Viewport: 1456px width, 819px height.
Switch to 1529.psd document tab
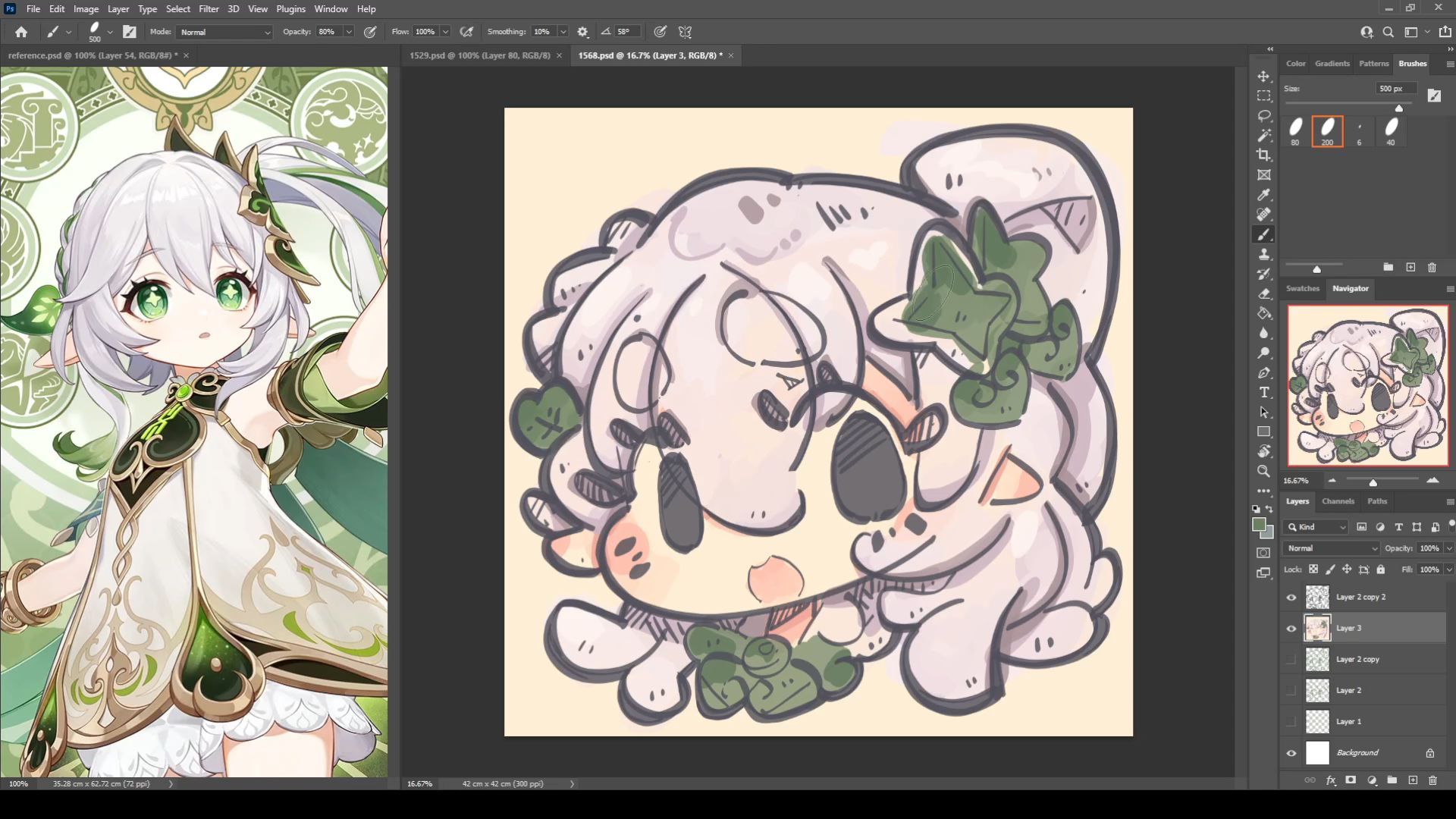click(479, 55)
